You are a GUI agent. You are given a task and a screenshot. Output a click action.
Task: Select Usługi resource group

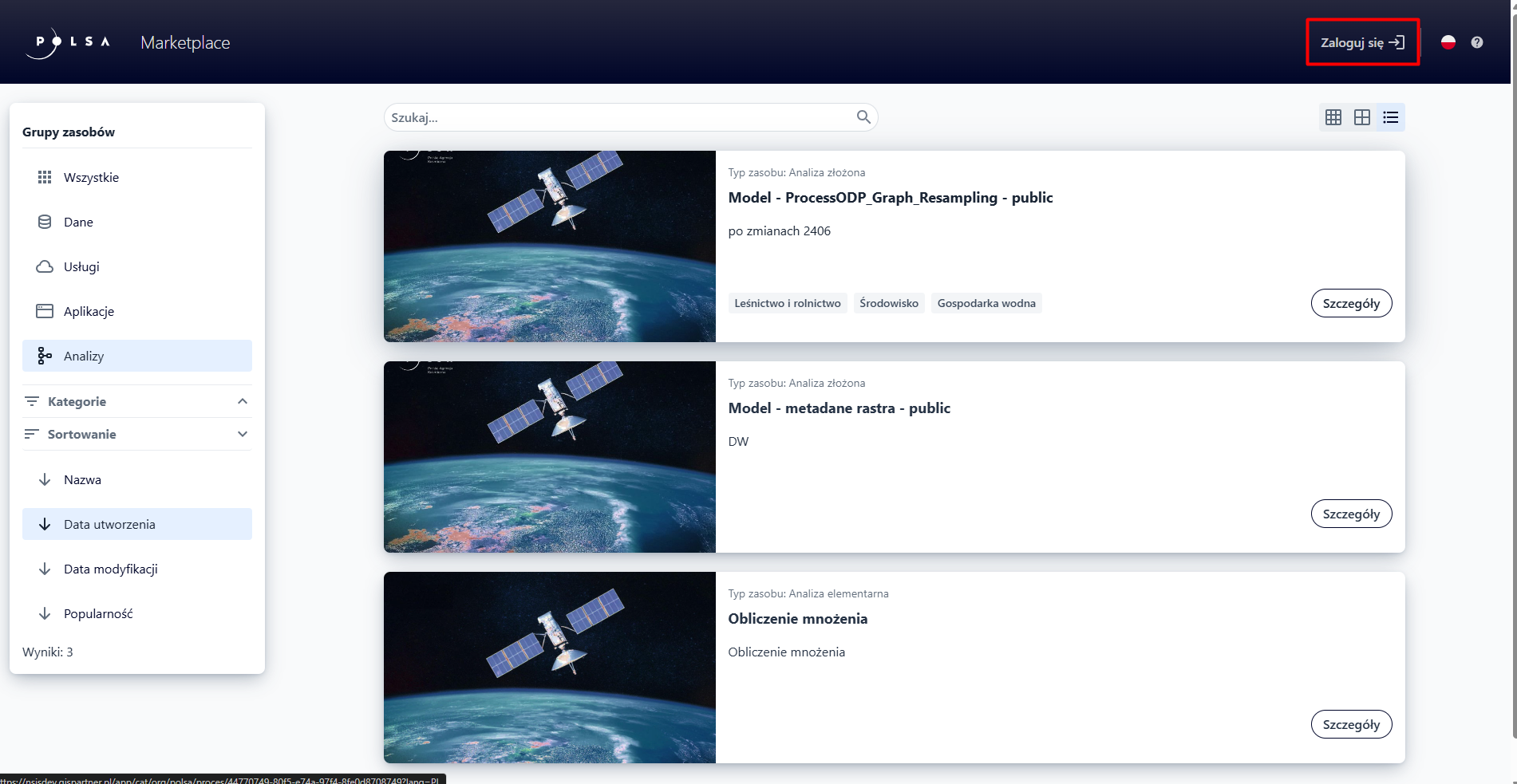coord(137,266)
